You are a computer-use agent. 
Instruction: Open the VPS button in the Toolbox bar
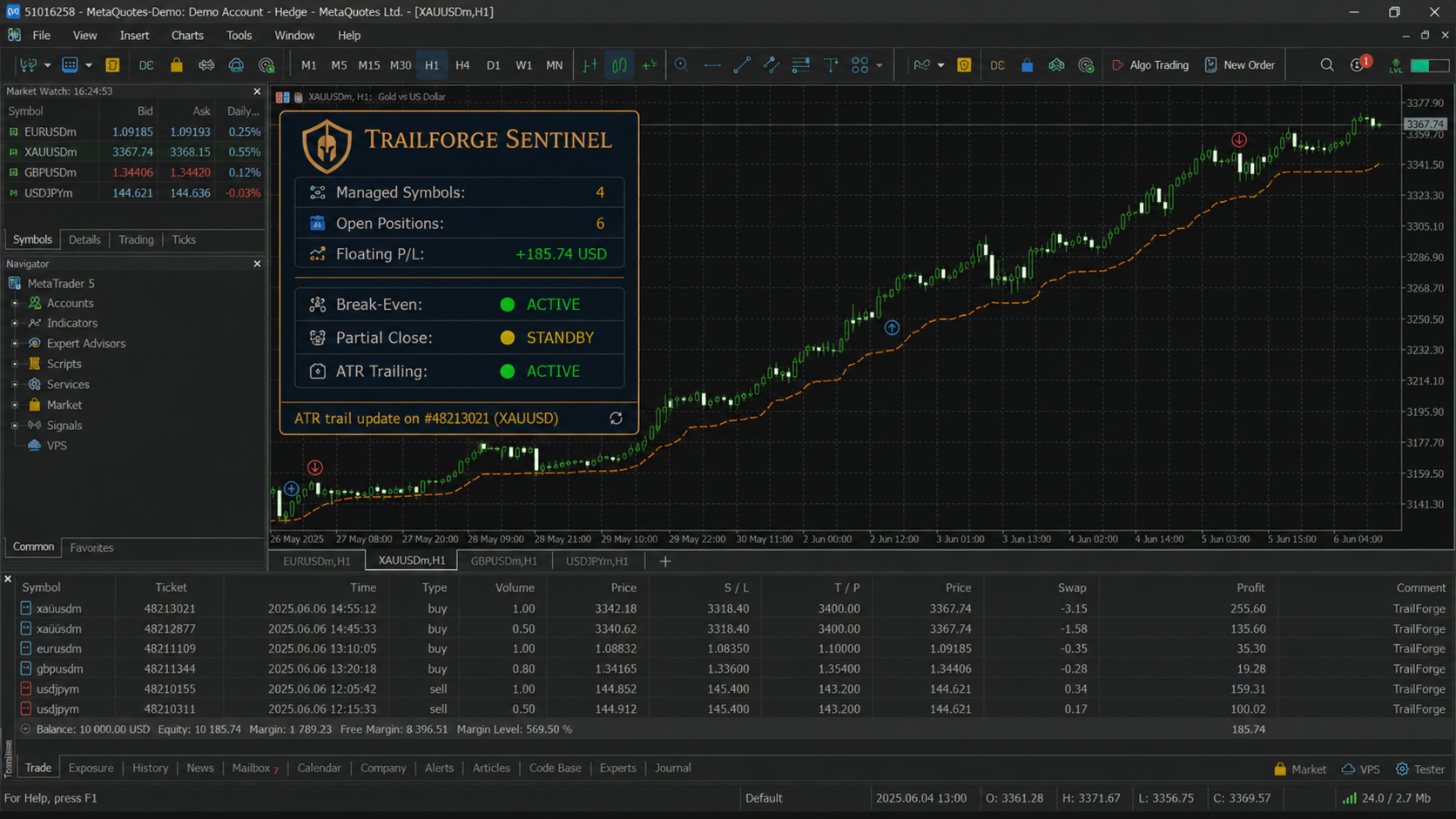click(x=1361, y=769)
